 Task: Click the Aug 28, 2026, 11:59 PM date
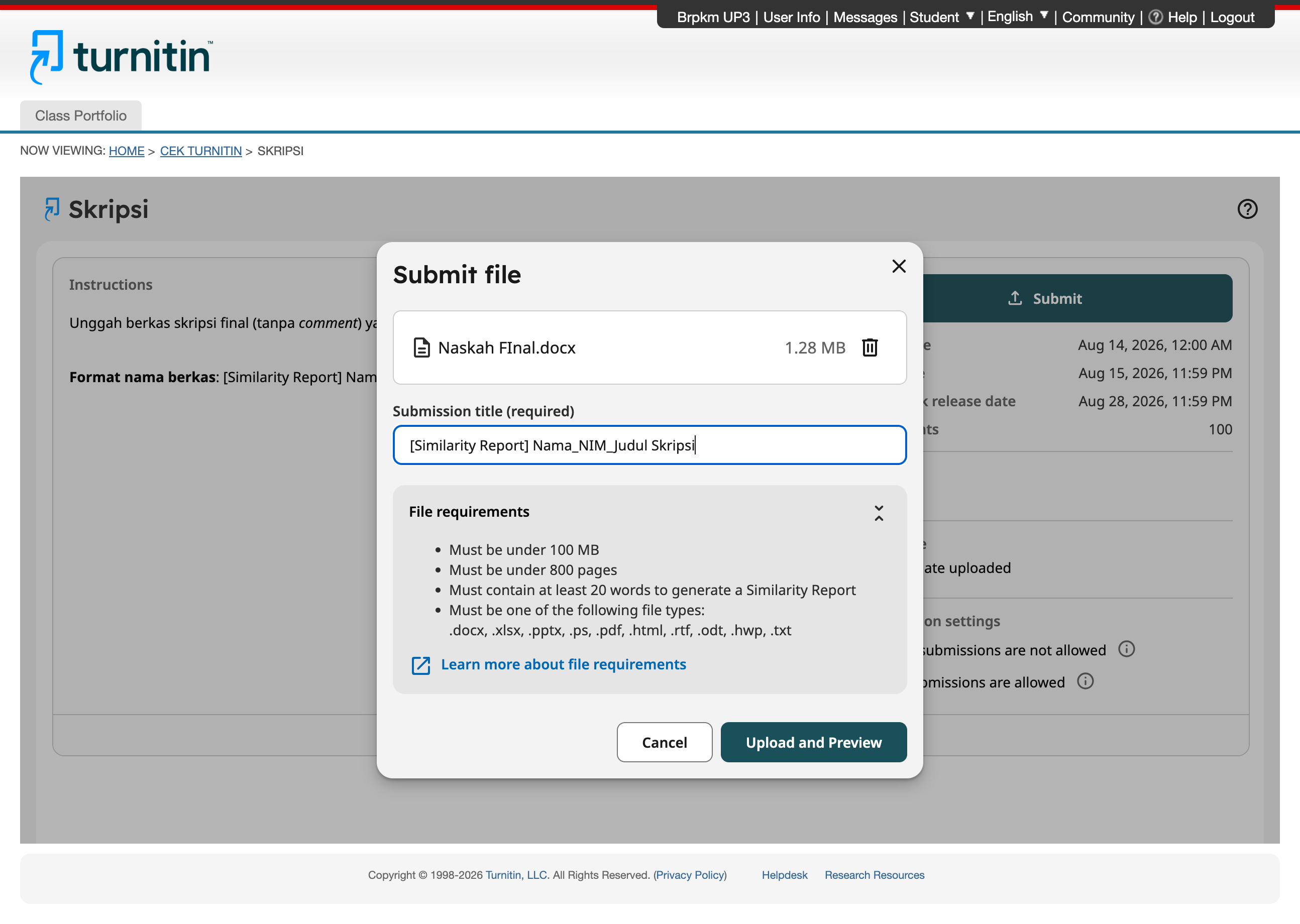[x=1155, y=401]
